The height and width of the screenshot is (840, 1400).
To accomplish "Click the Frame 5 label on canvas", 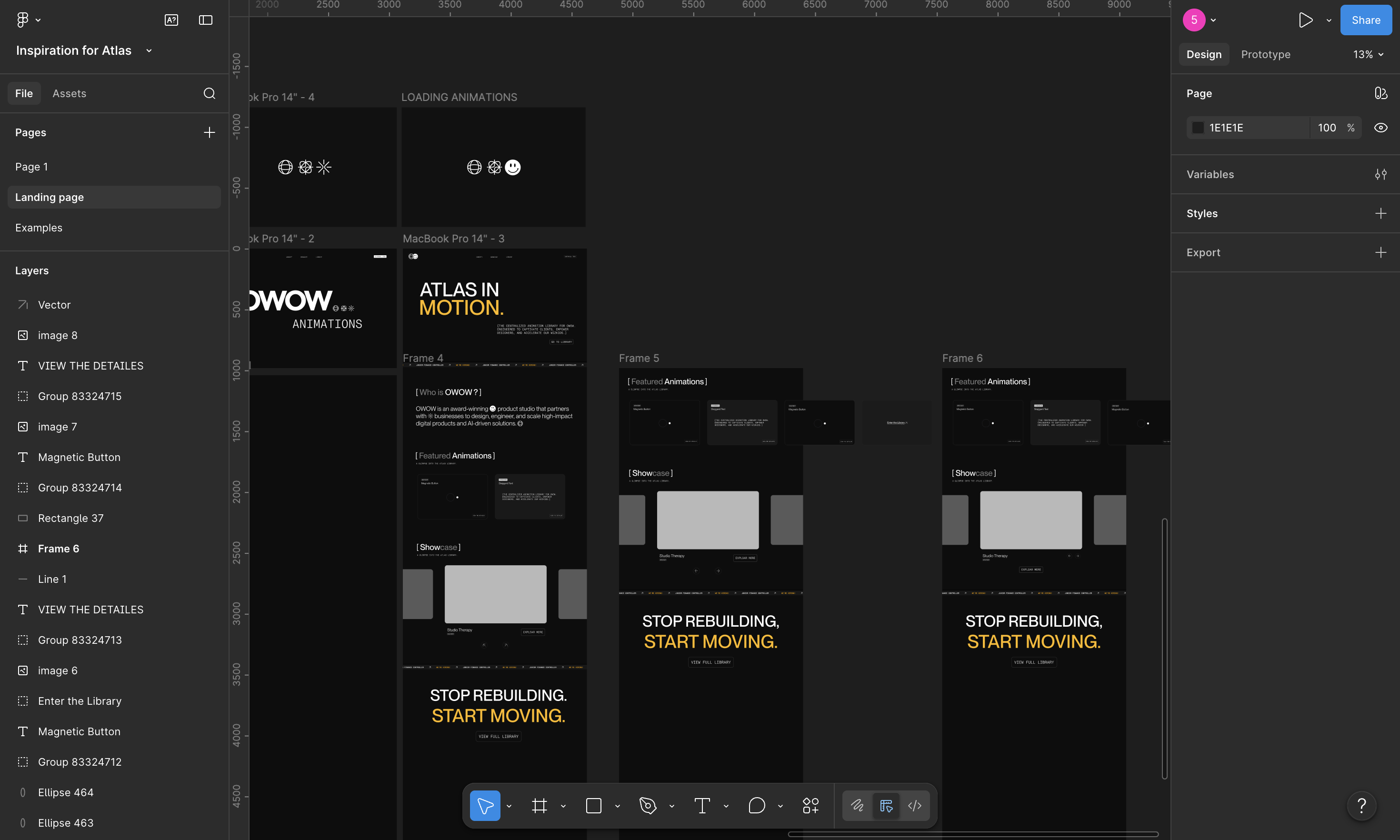I will (x=639, y=358).
